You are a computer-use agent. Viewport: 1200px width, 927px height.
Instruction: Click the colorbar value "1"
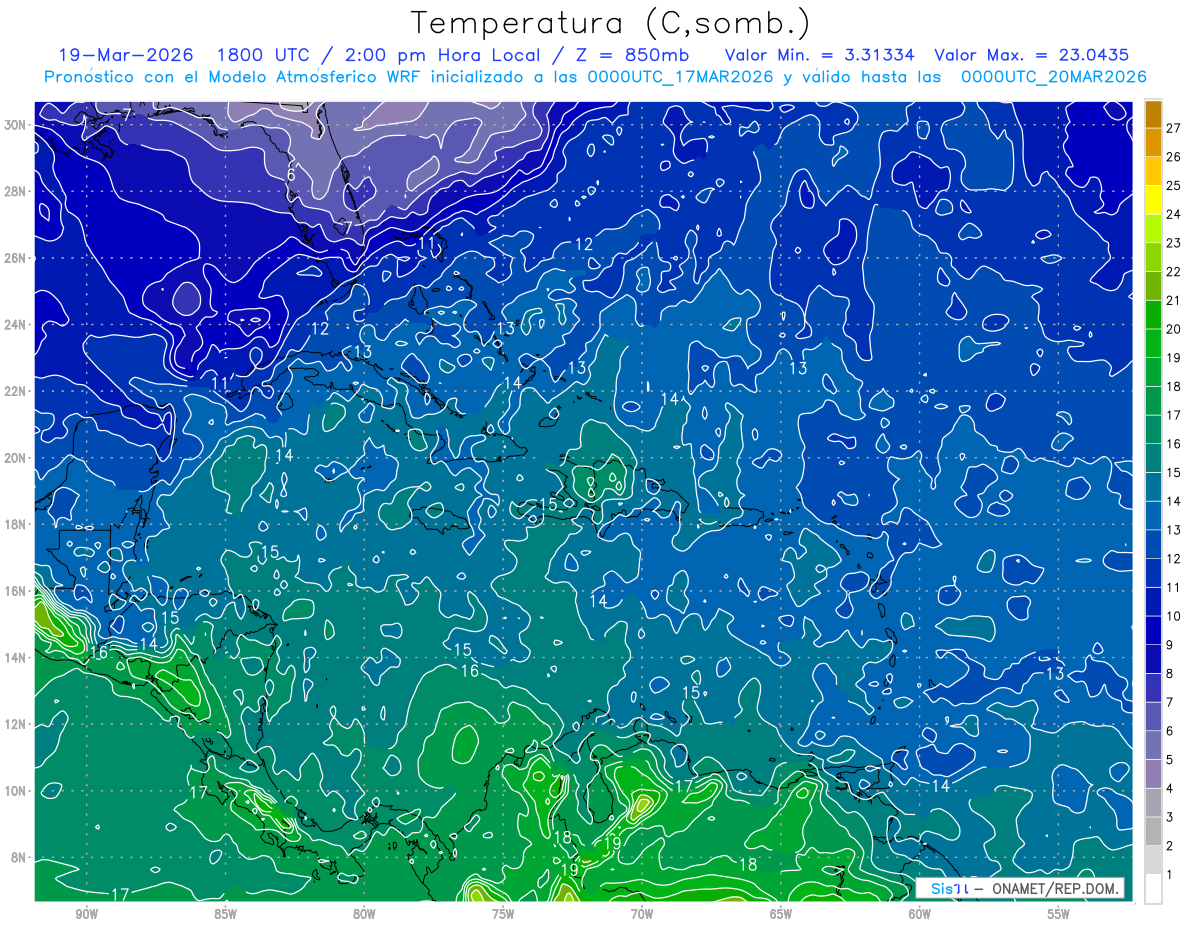pyautogui.click(x=1170, y=875)
